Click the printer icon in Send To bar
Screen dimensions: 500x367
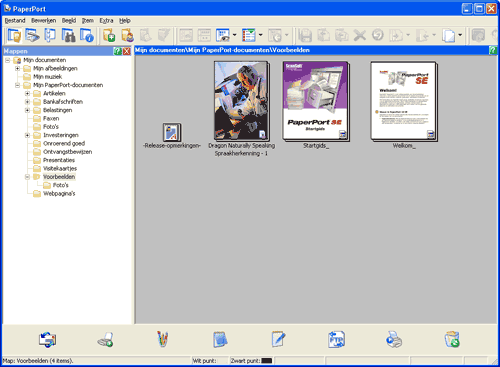394,340
